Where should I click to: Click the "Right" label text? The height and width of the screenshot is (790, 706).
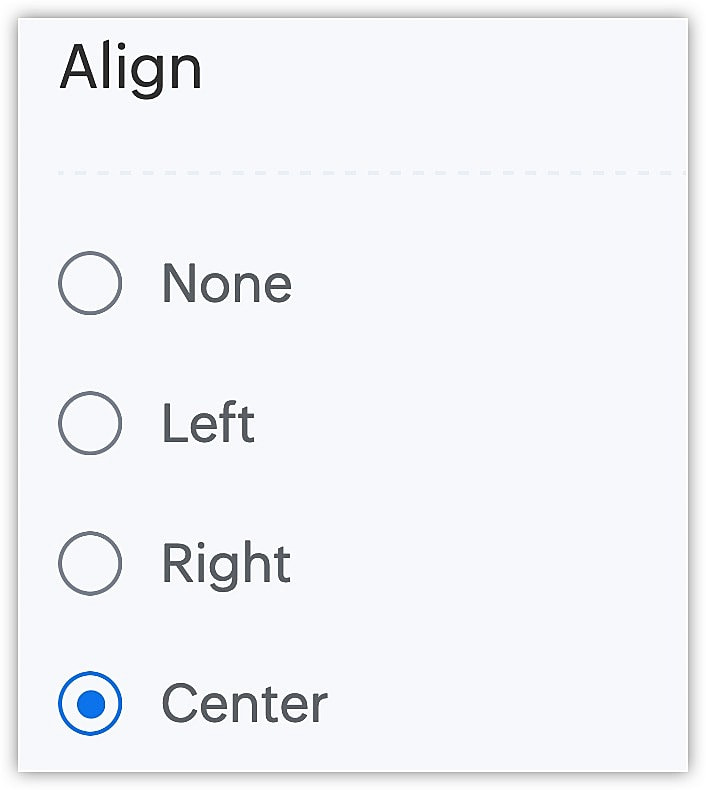pyautogui.click(x=226, y=564)
